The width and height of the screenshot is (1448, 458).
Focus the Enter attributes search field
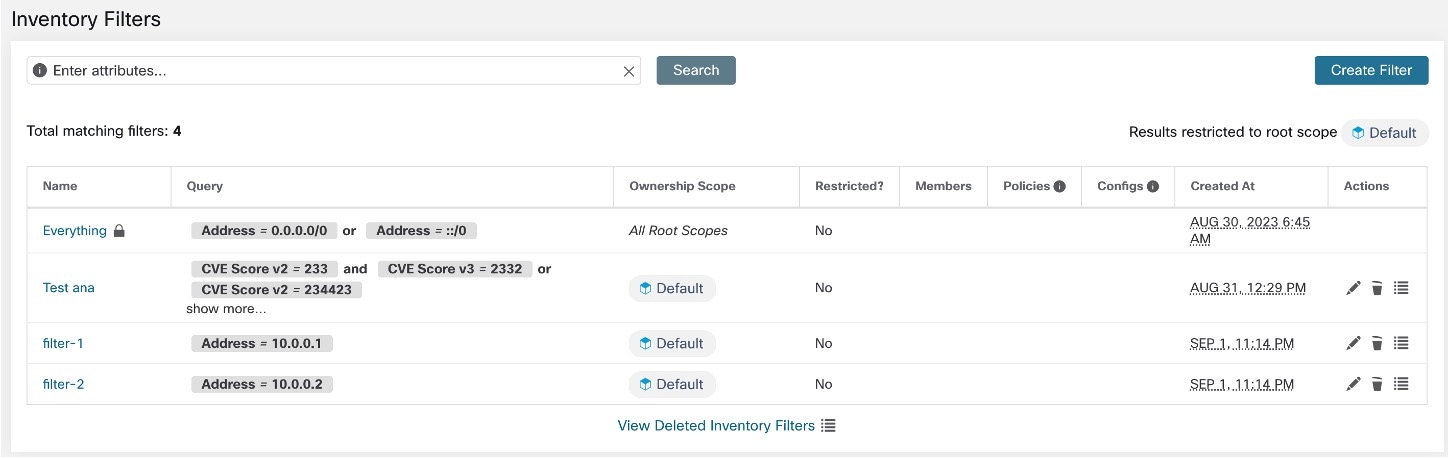point(333,71)
